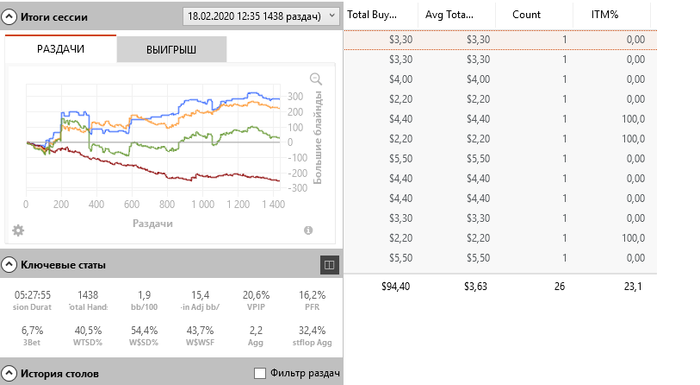Collapse the Итоги сессии section

pyautogui.click(x=9, y=17)
